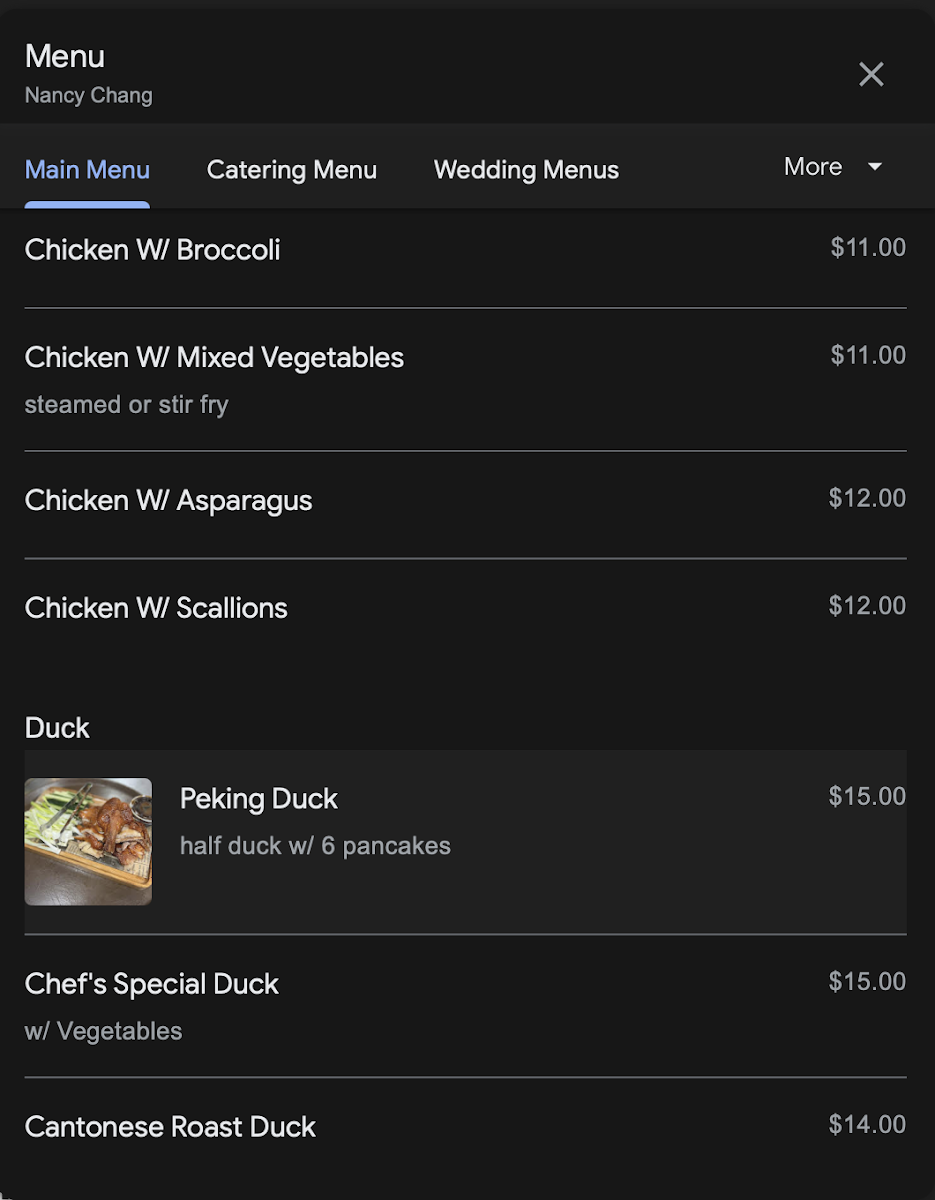The width and height of the screenshot is (935, 1200).
Task: Click the dropdown arrow beside More
Action: point(875,167)
